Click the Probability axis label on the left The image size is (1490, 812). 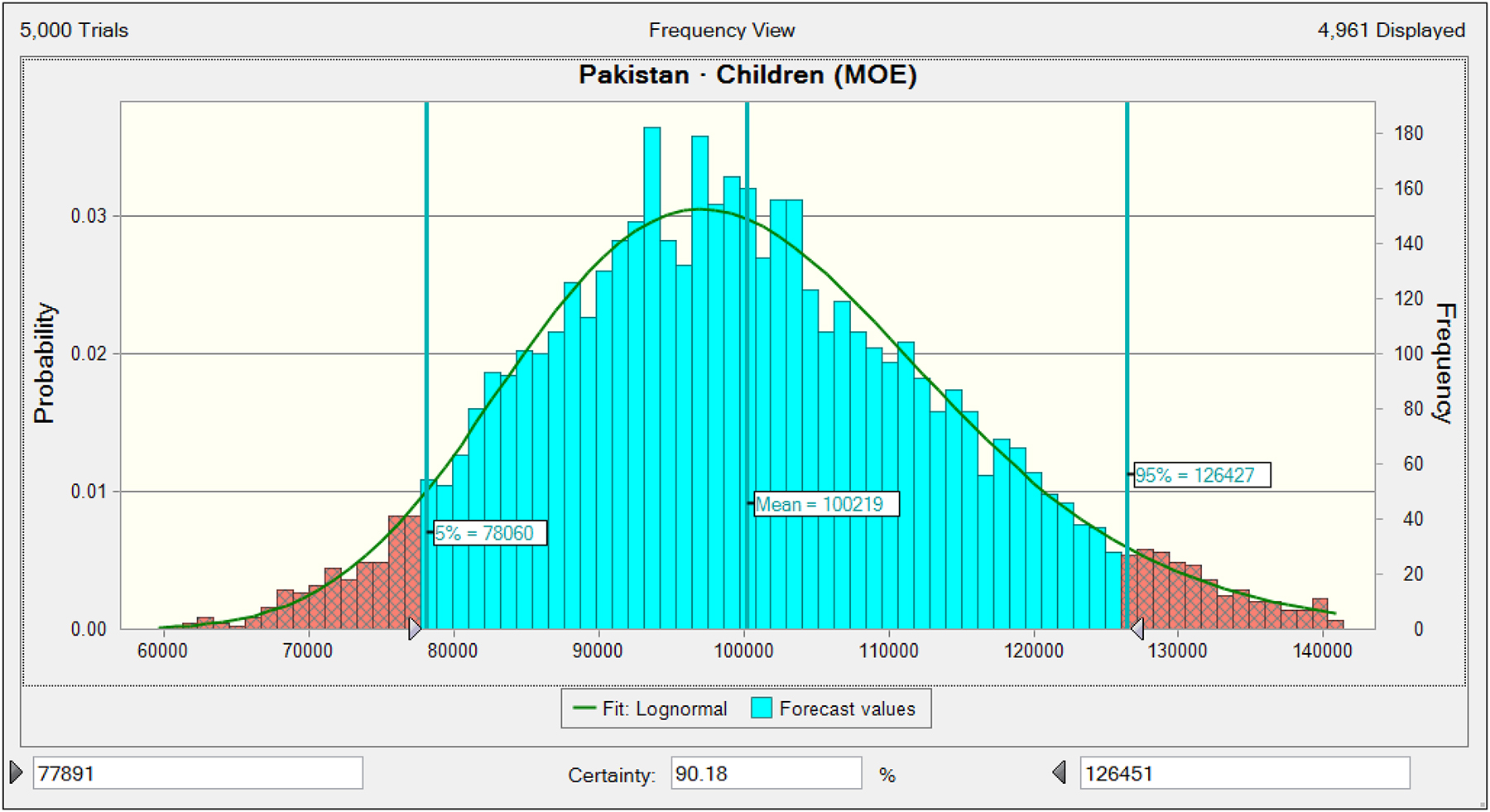pos(45,363)
